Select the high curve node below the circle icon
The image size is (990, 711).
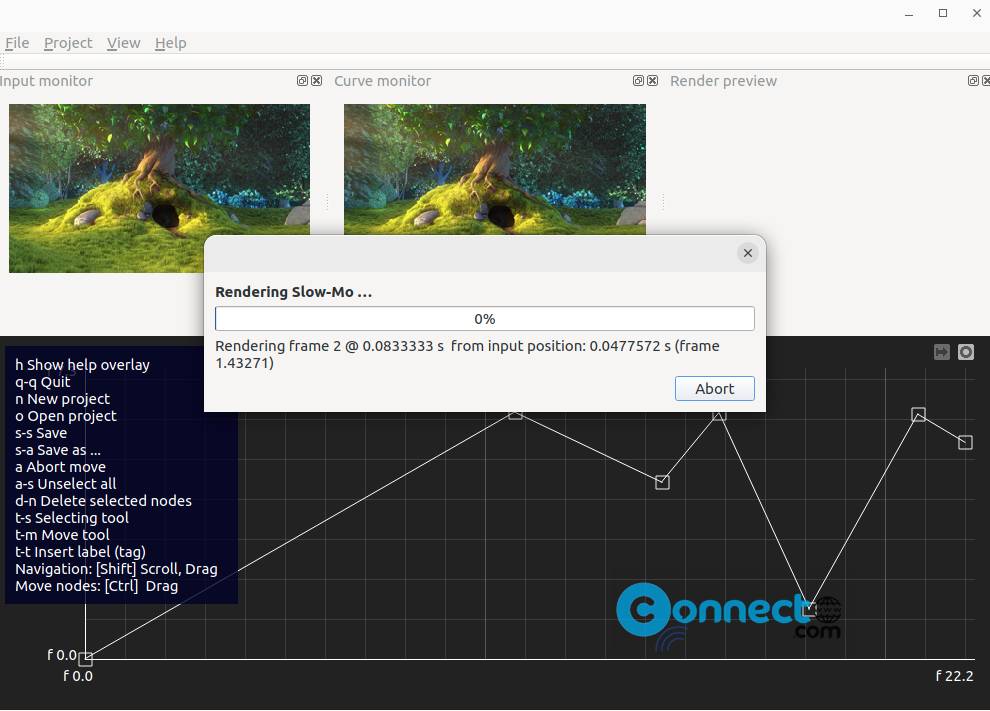[919, 414]
